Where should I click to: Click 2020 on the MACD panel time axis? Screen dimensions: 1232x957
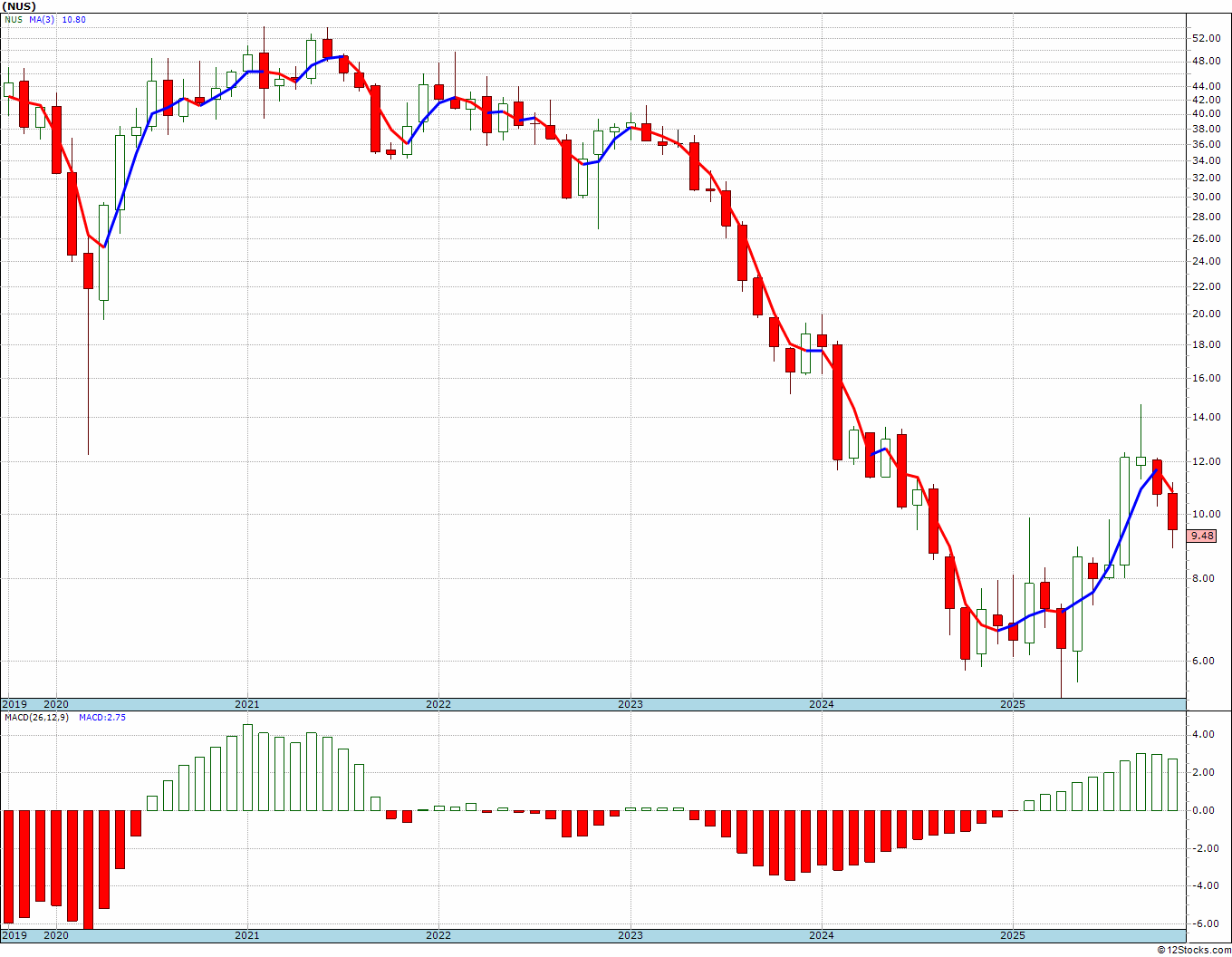coord(56,935)
